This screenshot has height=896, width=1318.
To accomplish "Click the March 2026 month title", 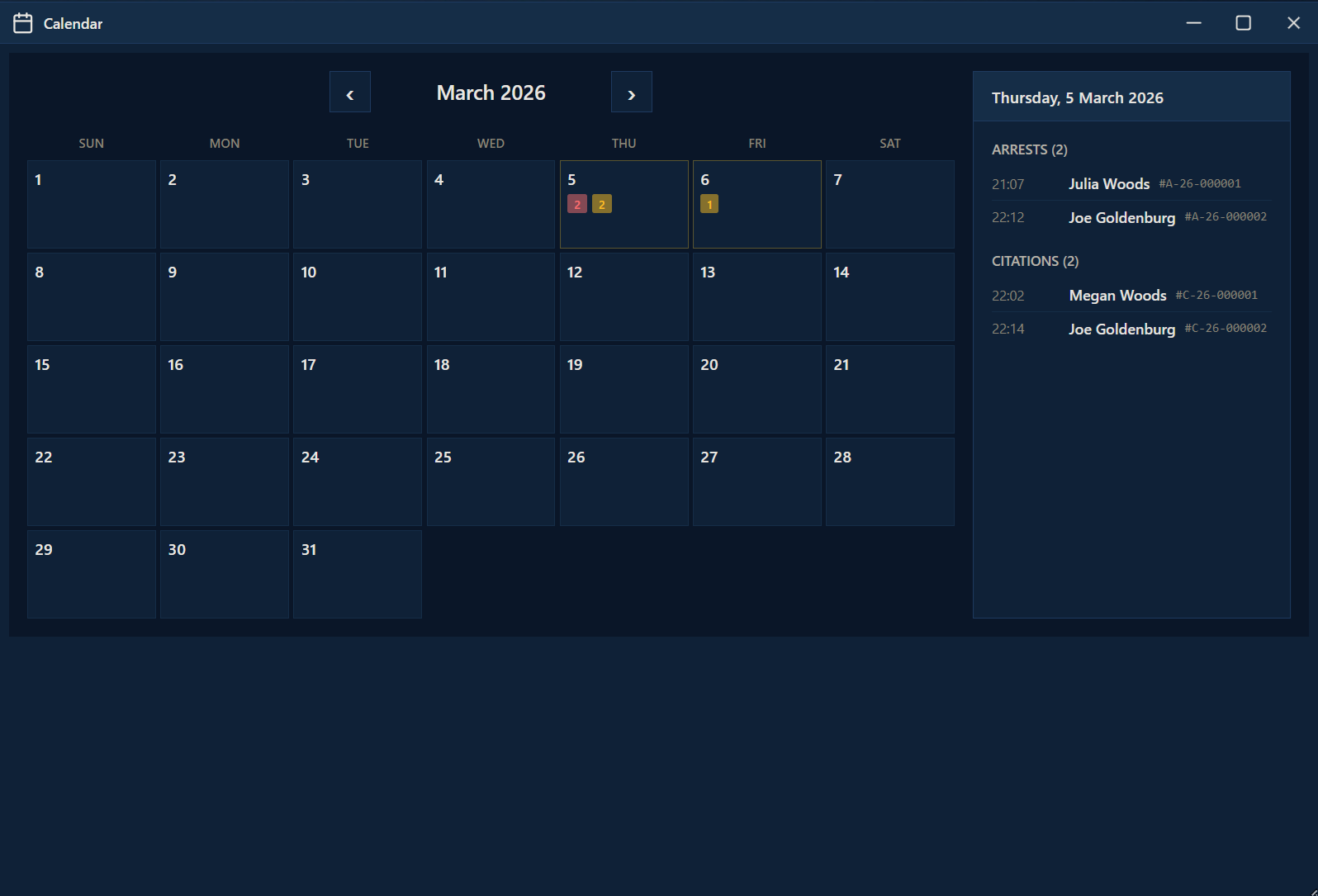I will tap(491, 92).
